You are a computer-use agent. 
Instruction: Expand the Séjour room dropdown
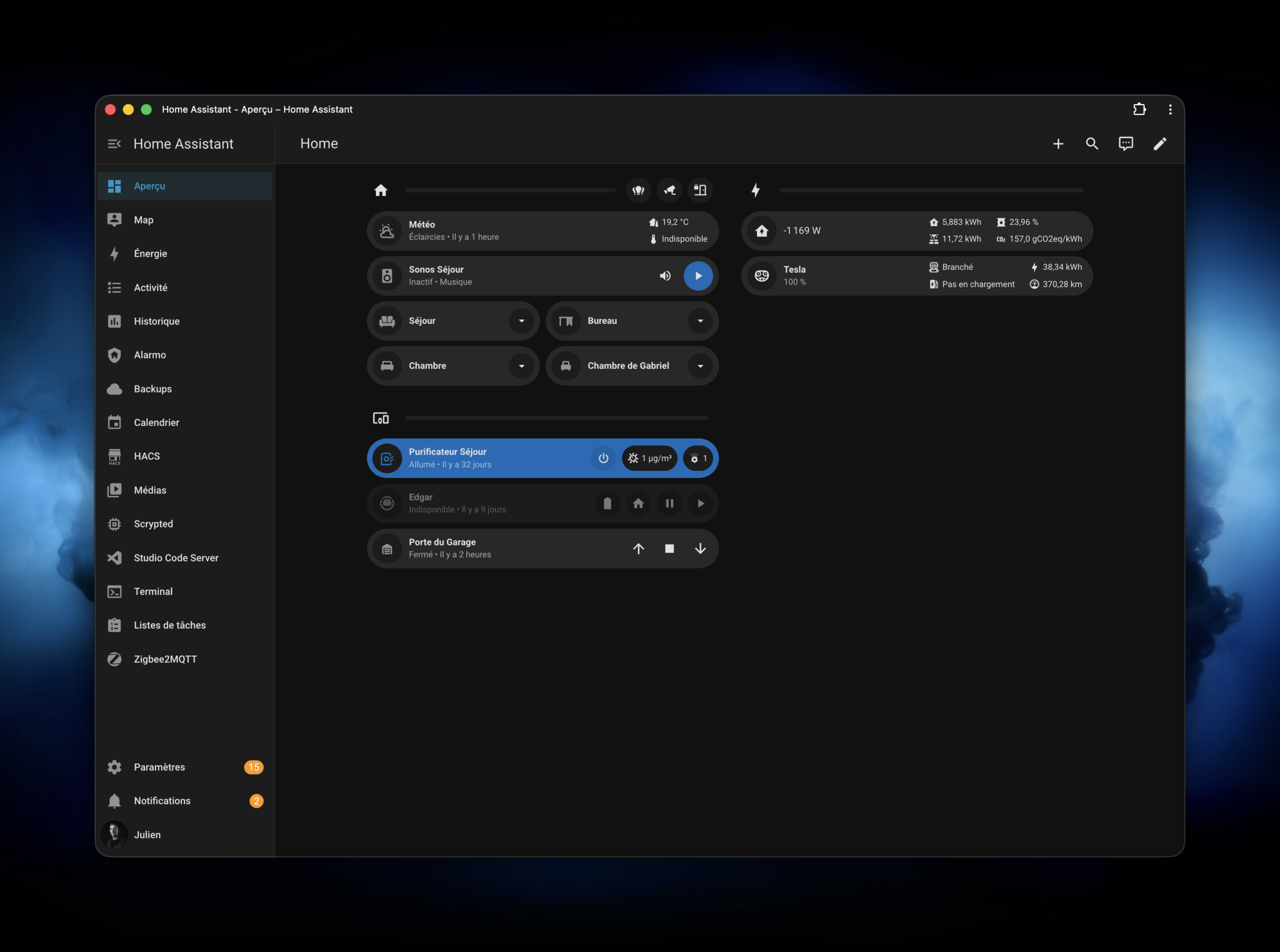tap(521, 321)
